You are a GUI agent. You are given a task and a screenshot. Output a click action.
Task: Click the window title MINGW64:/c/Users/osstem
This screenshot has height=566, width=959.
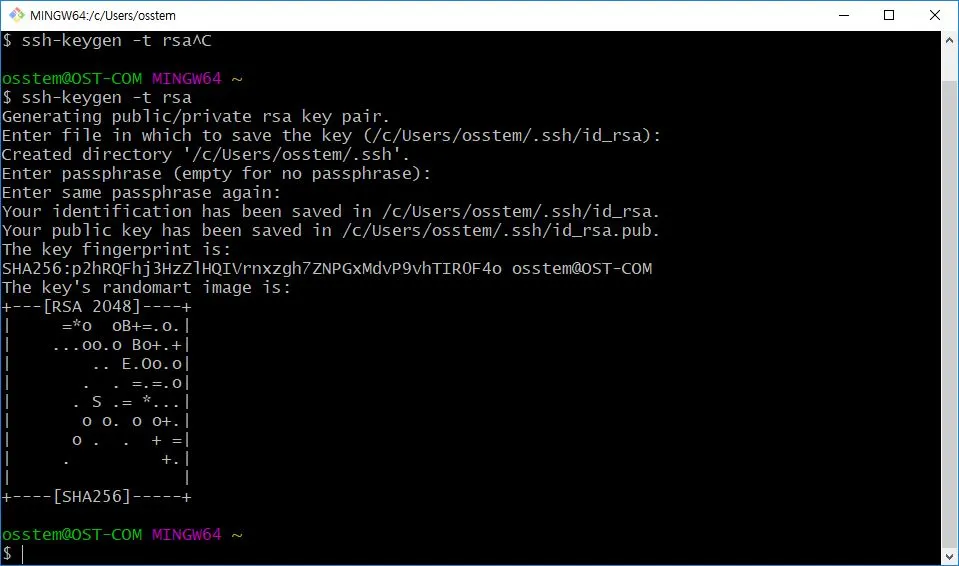click(x=103, y=15)
